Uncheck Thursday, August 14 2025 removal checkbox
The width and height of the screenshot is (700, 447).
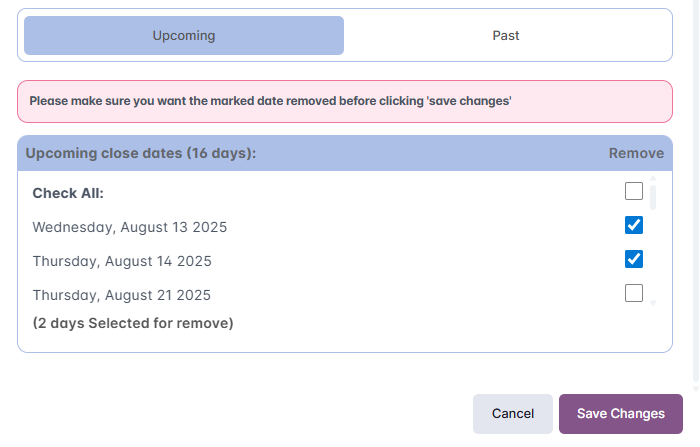pyautogui.click(x=634, y=259)
